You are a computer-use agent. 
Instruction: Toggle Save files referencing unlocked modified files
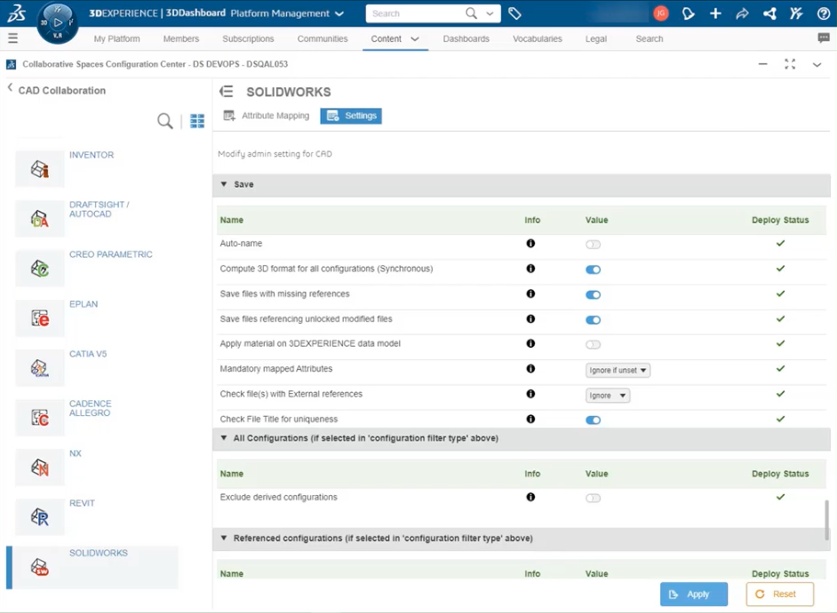tap(593, 320)
